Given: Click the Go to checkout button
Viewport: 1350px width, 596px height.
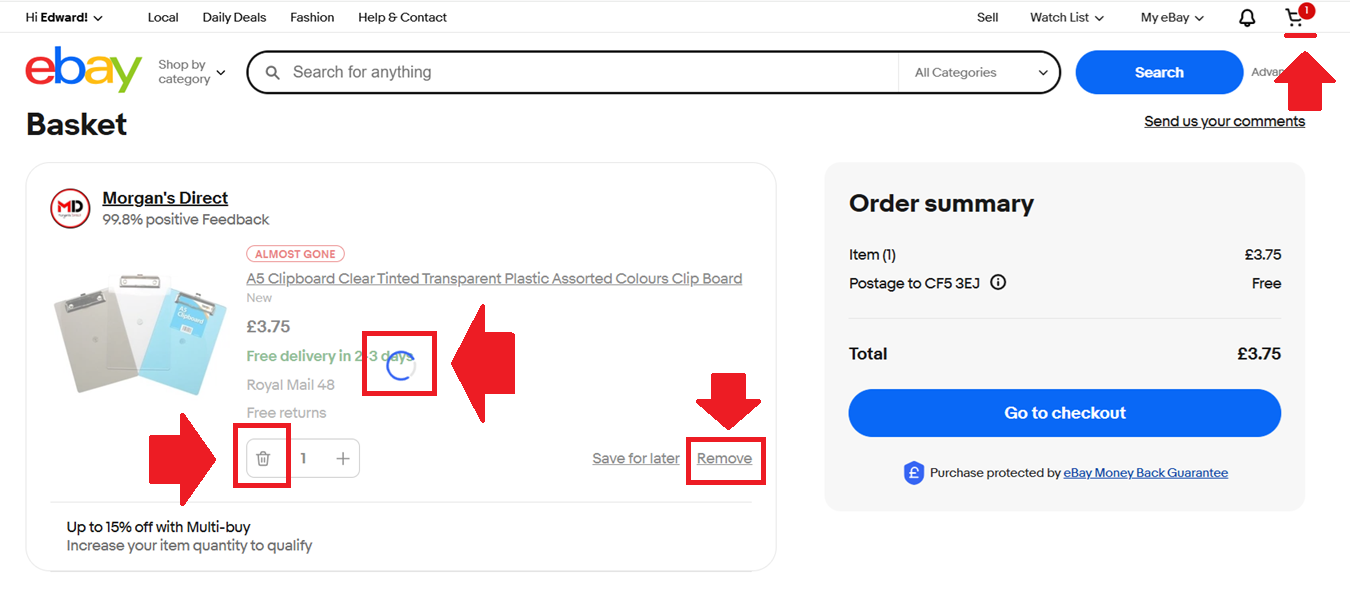Looking at the screenshot, I should click(x=1064, y=413).
